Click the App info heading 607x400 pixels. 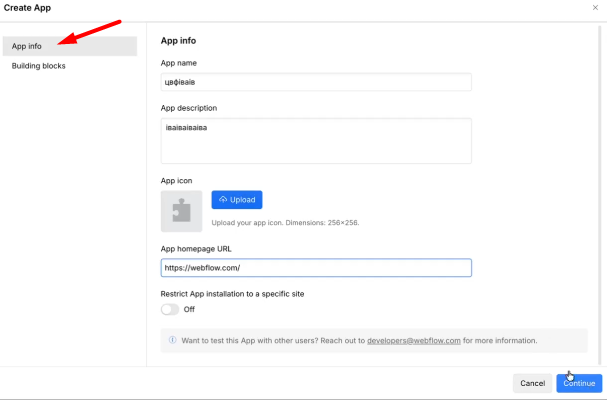point(178,41)
